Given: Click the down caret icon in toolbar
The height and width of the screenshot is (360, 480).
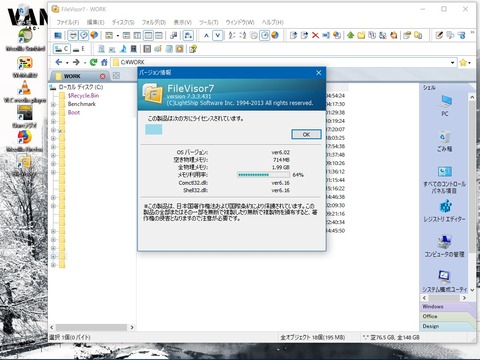Looking at the screenshot, I should coord(218,35).
